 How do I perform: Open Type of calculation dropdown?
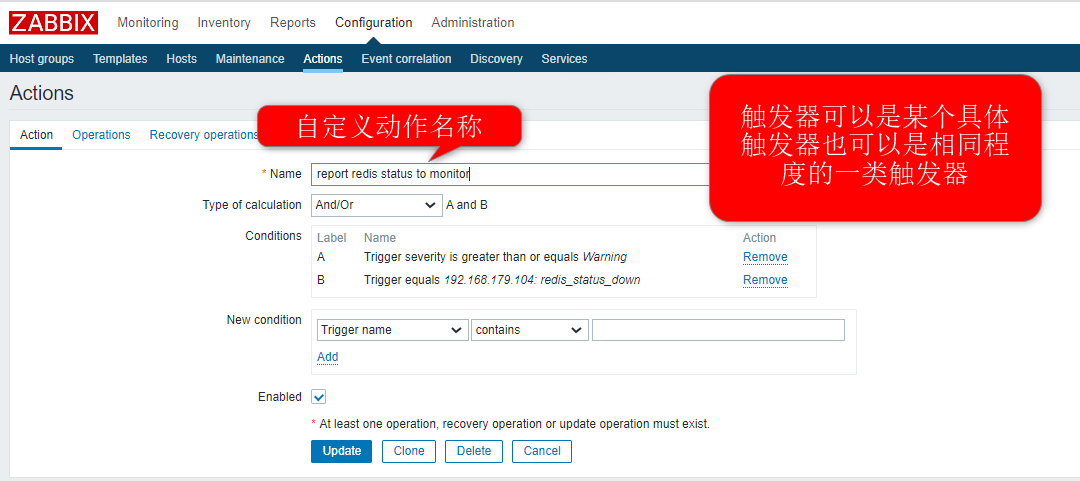[377, 205]
